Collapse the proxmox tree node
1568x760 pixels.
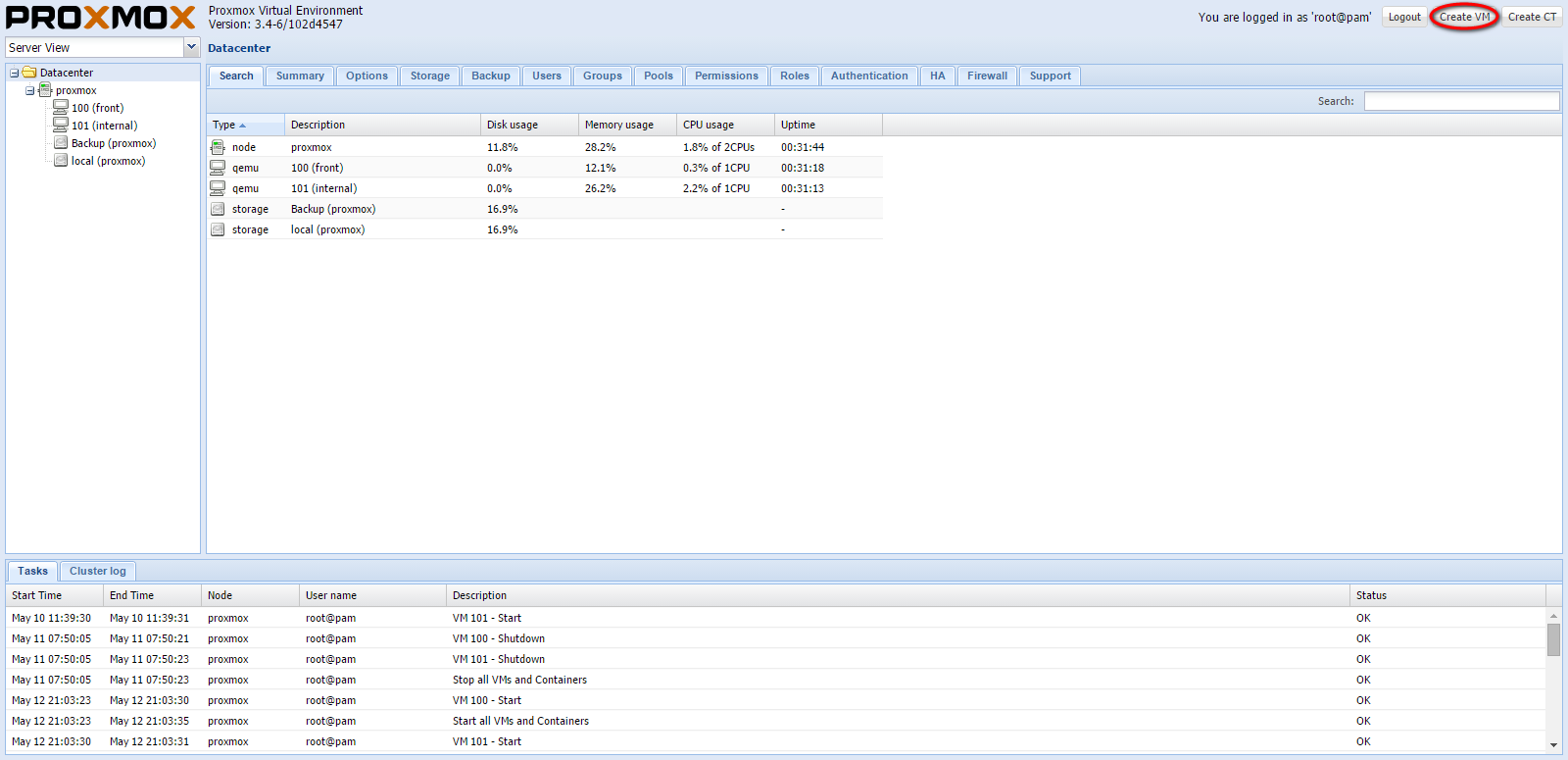pyautogui.click(x=29, y=90)
